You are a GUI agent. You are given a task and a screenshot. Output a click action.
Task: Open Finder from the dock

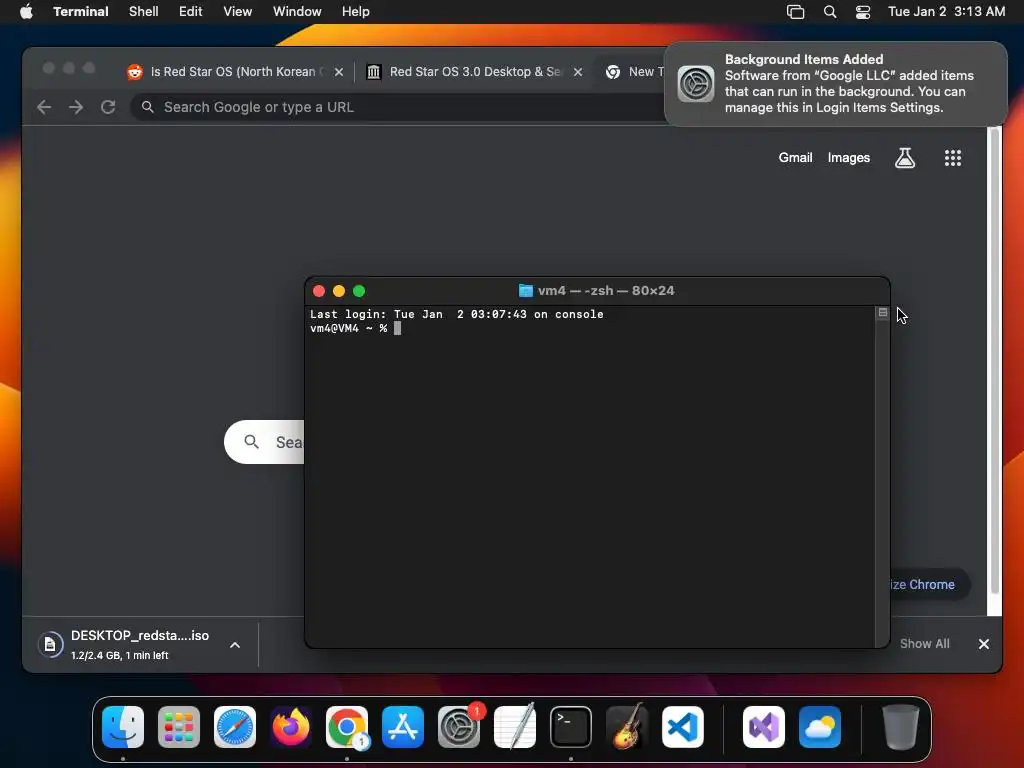pos(123,727)
